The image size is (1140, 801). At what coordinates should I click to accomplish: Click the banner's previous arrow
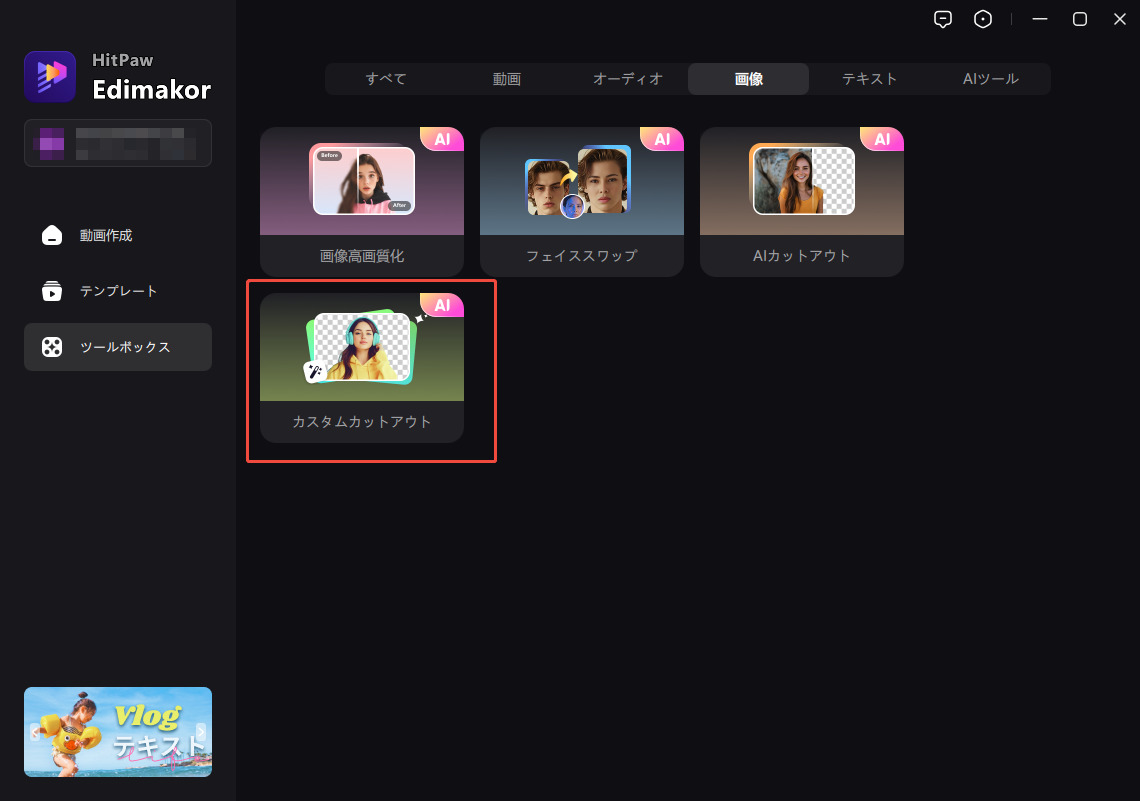pos(34,732)
